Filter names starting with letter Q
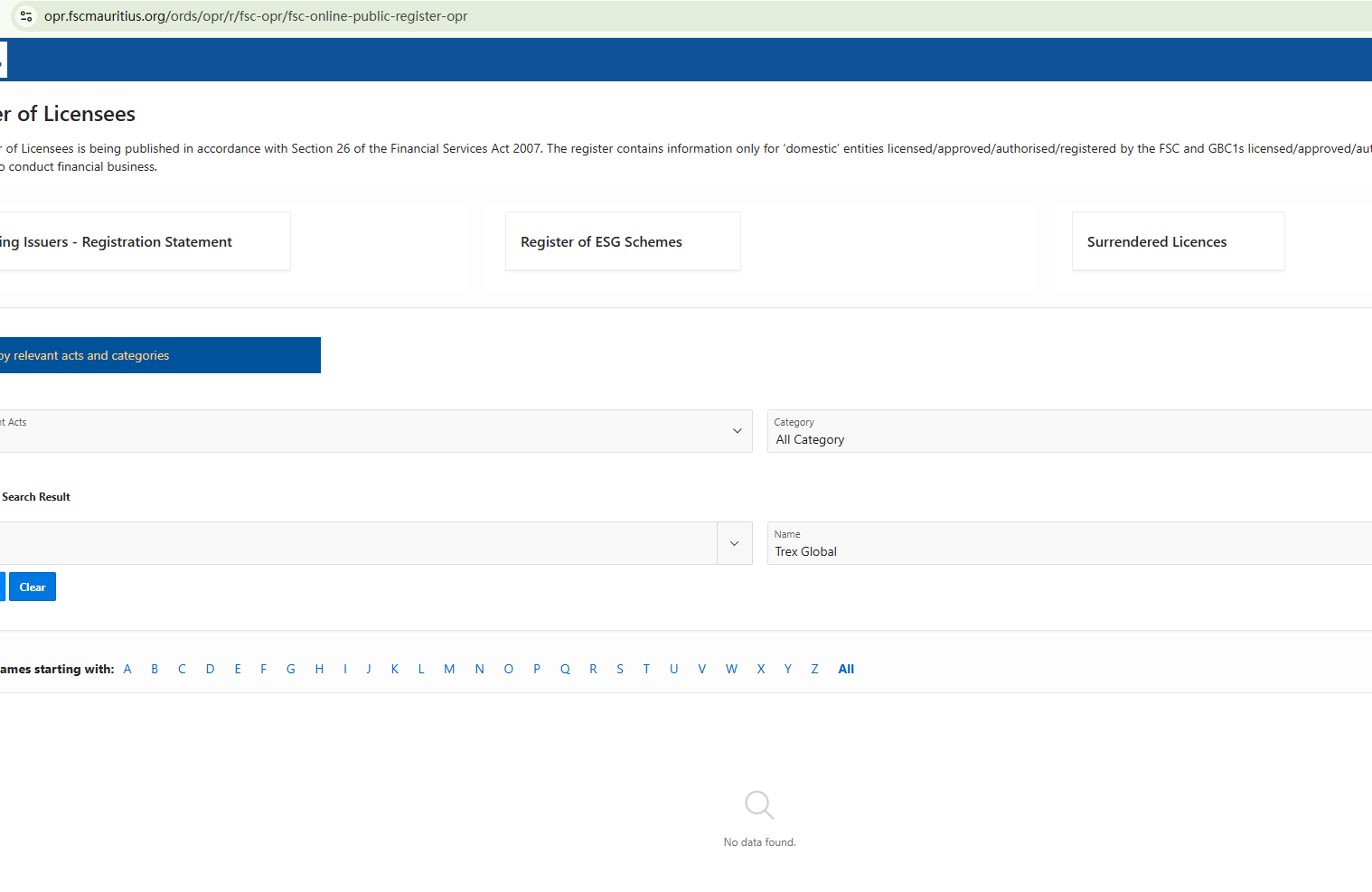1372x892 pixels. (x=565, y=670)
